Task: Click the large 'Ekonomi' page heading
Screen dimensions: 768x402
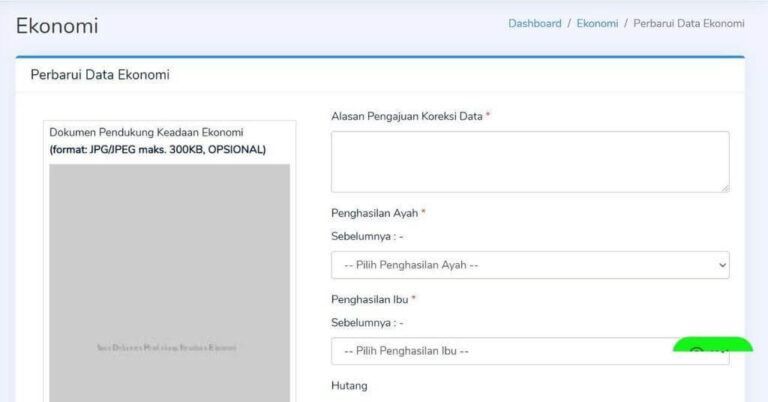Action: 57,26
